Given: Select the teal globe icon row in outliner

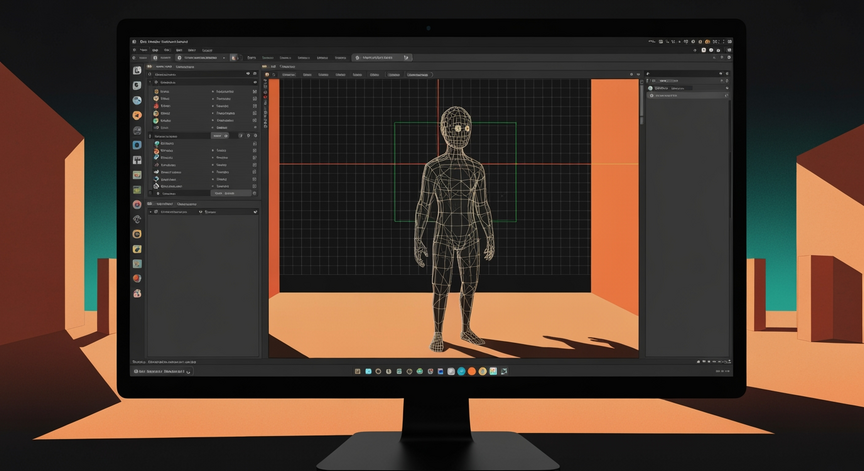Looking at the screenshot, I should 204,143.
